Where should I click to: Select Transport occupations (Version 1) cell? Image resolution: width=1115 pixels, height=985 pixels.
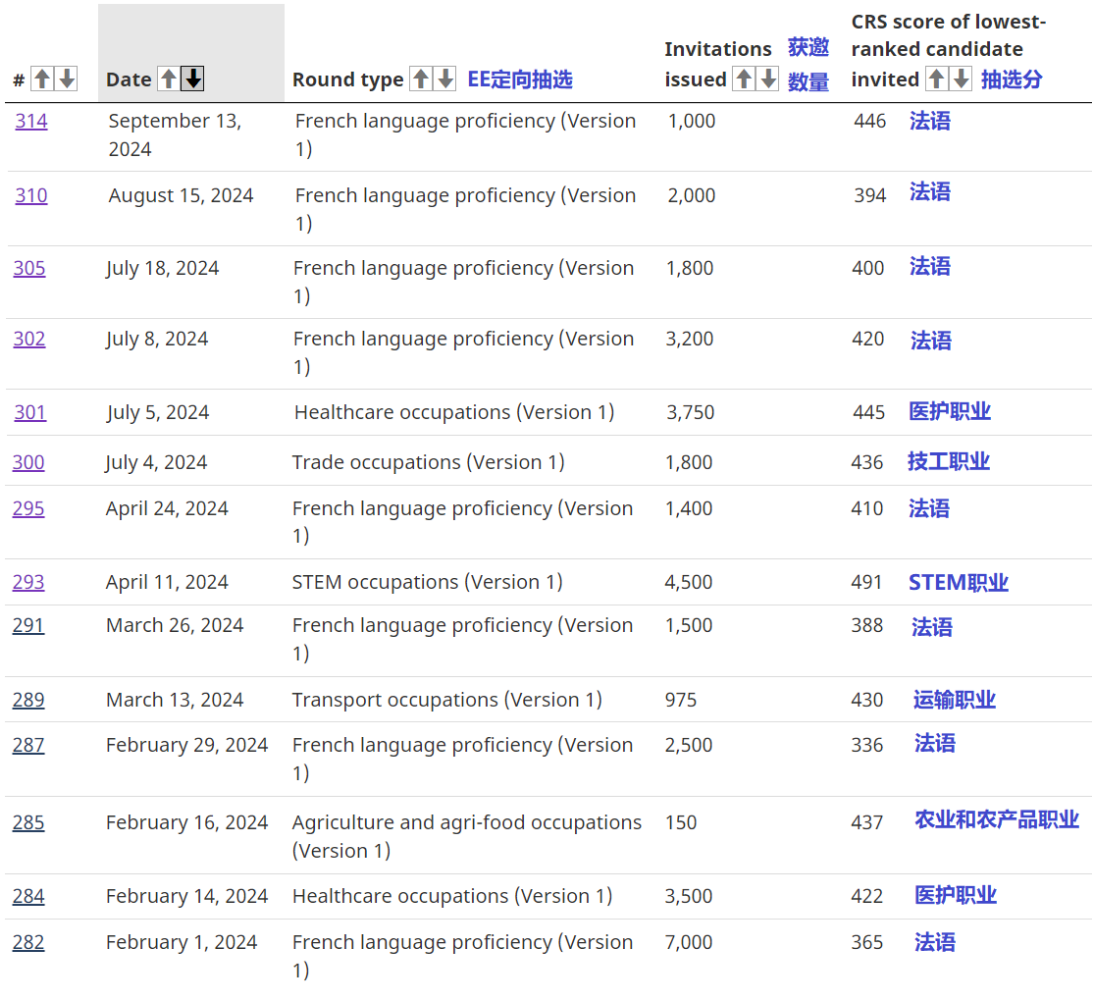pos(447,700)
